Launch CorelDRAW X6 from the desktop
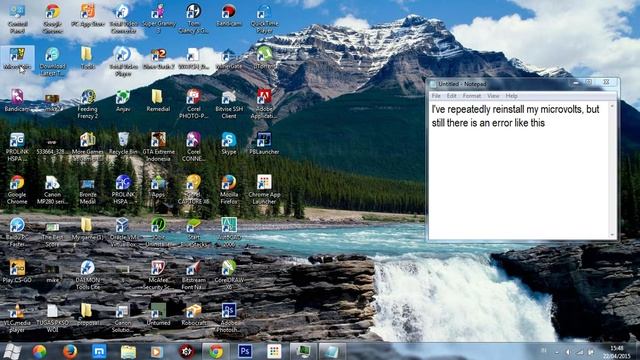The width and height of the screenshot is (640, 360). 229,274
